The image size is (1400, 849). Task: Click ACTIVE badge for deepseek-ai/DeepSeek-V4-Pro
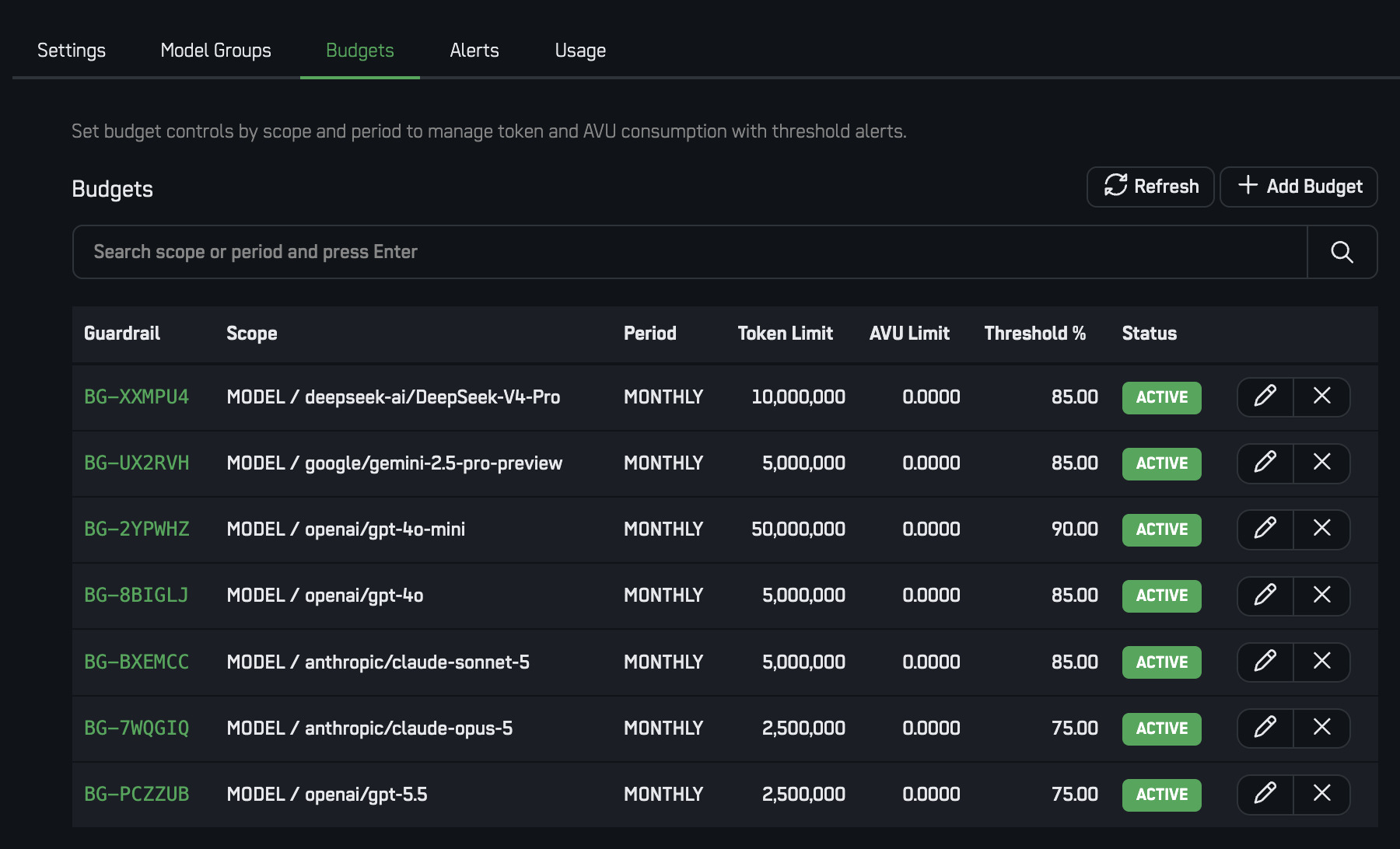click(x=1162, y=397)
